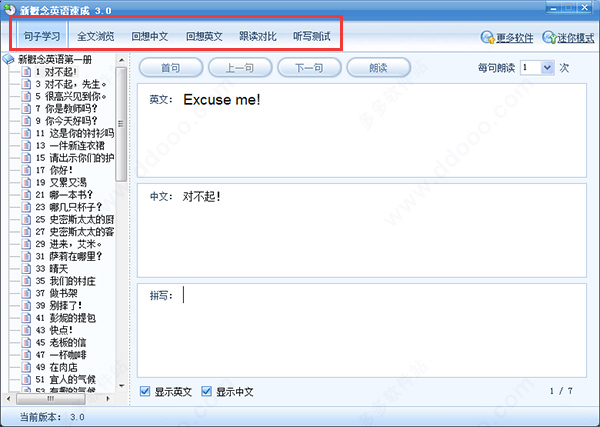Image resolution: width=600 pixels, height=427 pixels.
Task: Click lesson list scroll-up arrow
Action: tap(122, 60)
